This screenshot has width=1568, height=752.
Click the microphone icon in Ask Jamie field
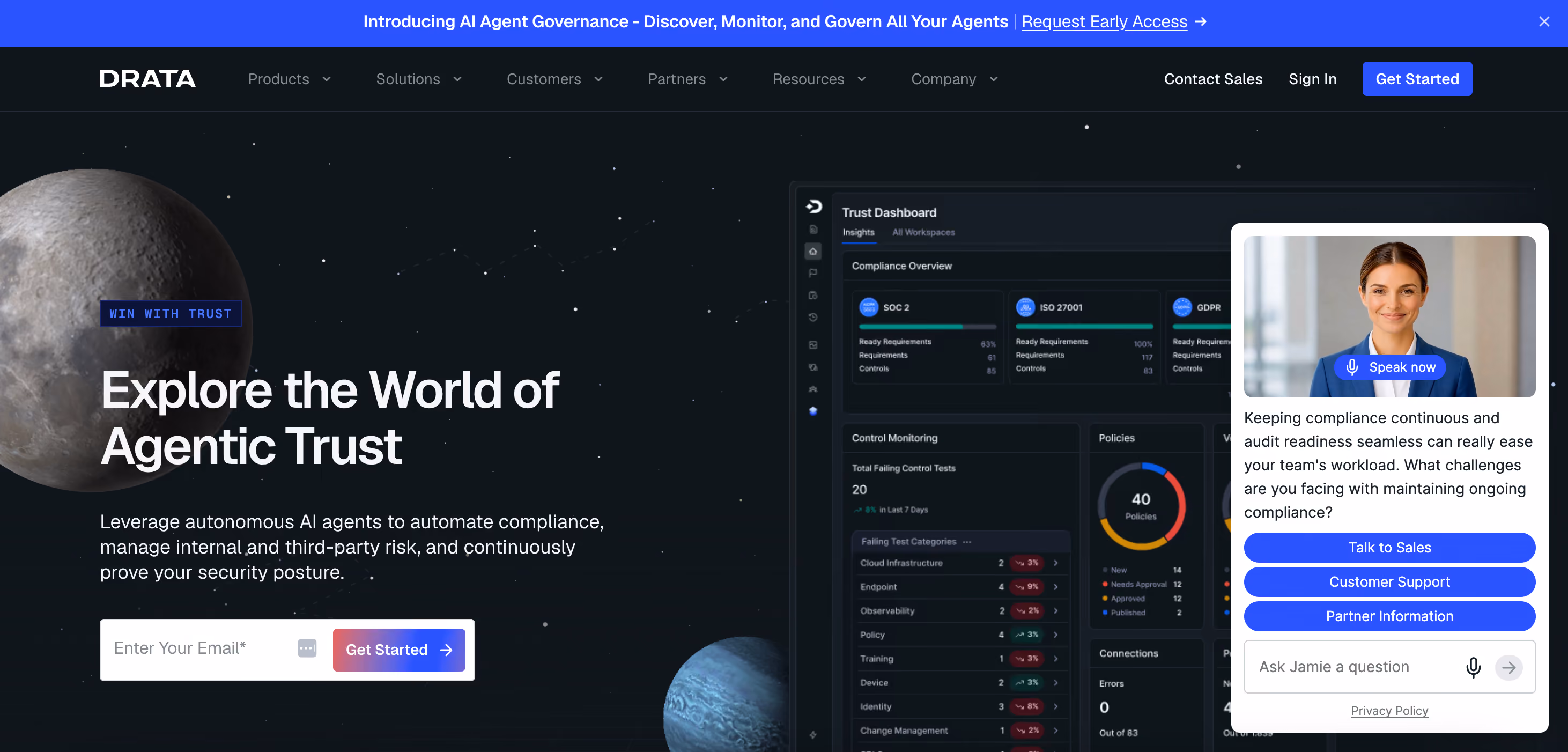tap(1473, 667)
